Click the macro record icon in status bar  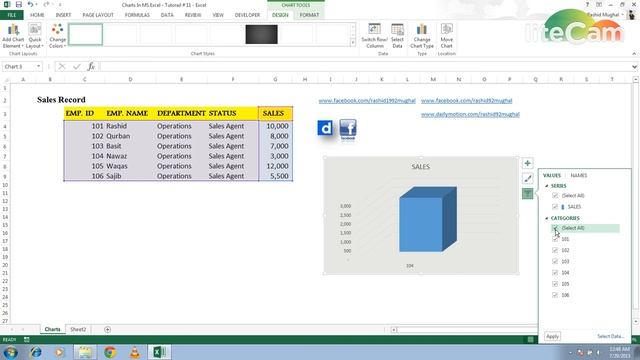(27, 340)
